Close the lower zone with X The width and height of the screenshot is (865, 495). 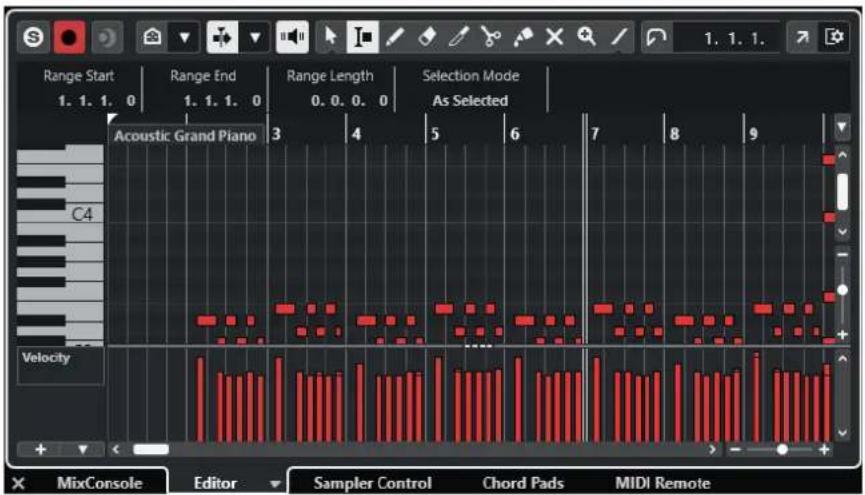[18, 483]
